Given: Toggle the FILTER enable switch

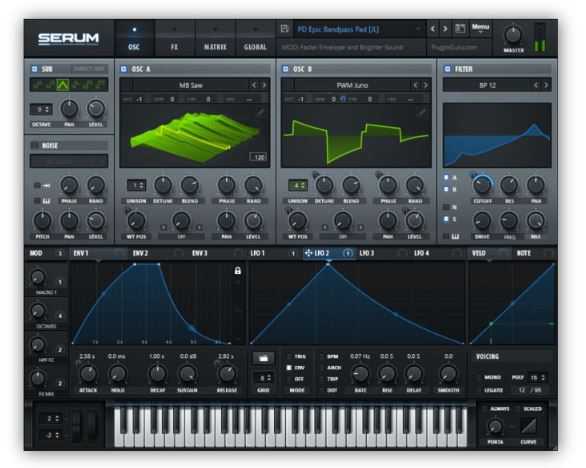Looking at the screenshot, I should pyautogui.click(x=447, y=69).
